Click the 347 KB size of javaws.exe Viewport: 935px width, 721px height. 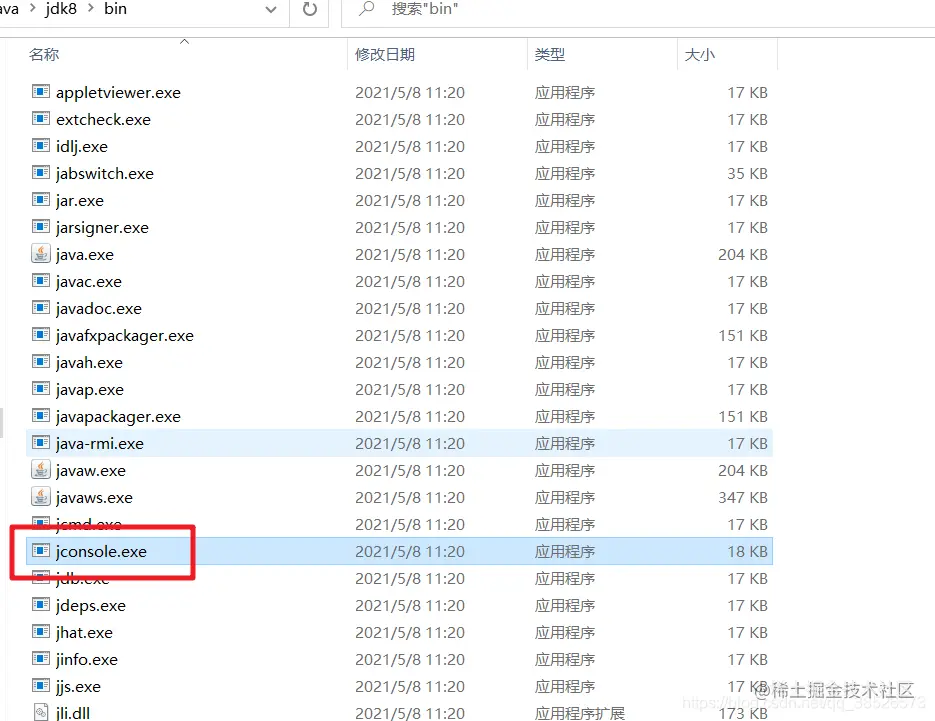[742, 497]
